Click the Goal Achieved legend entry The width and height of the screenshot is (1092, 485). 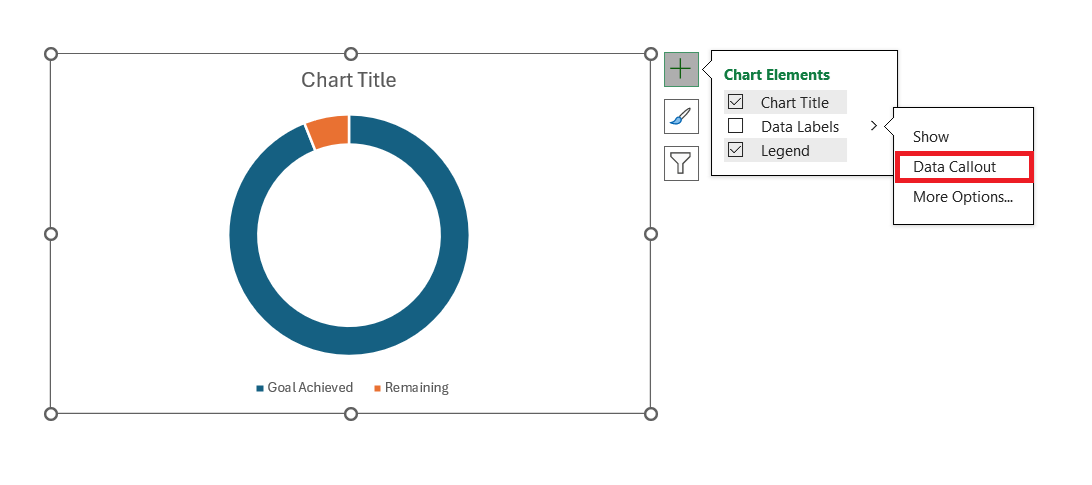pyautogui.click(x=305, y=387)
